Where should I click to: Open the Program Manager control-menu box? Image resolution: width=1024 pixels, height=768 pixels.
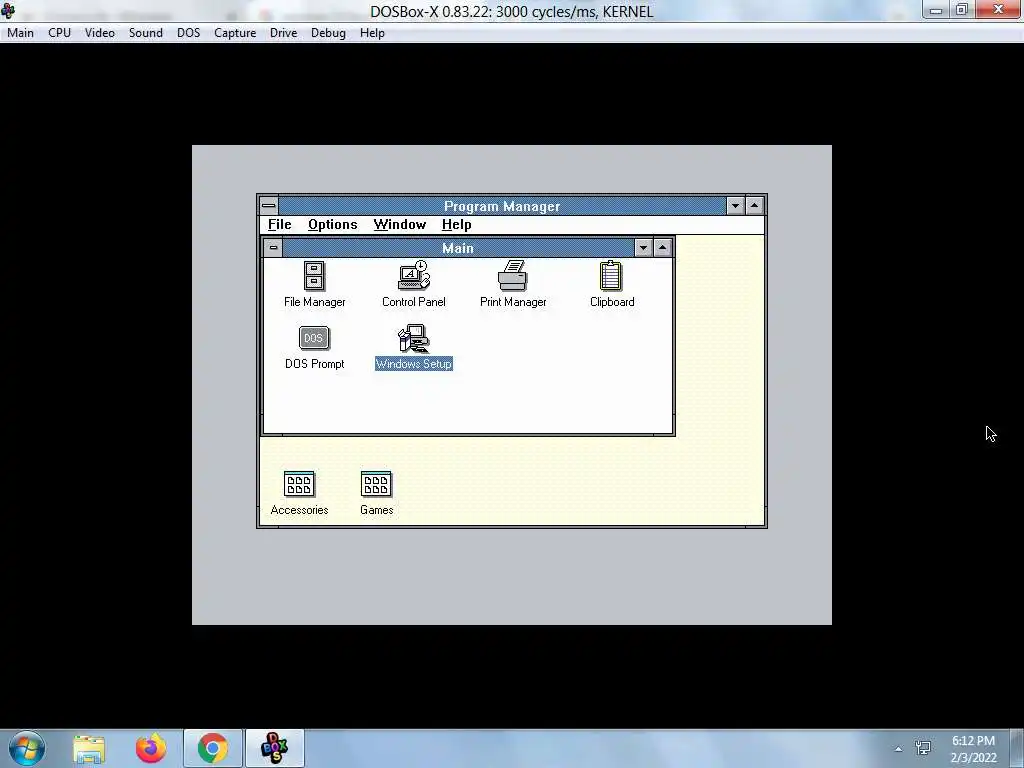tap(268, 206)
